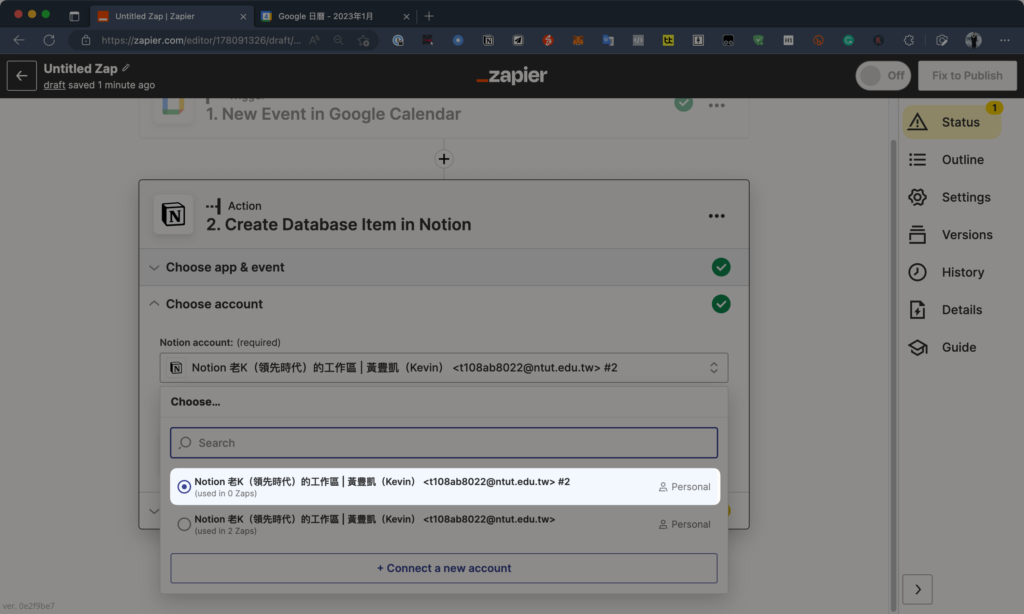
Task: Click the History clock icon
Action: [x=918, y=272]
